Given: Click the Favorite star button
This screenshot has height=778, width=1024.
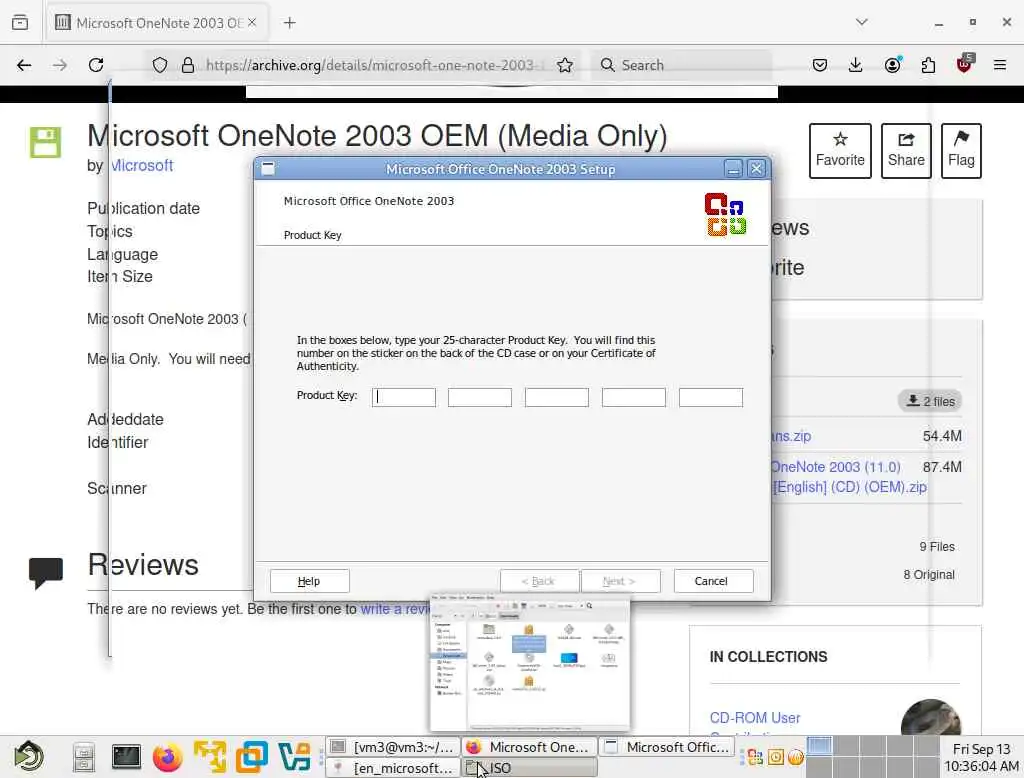Looking at the screenshot, I should (840, 150).
